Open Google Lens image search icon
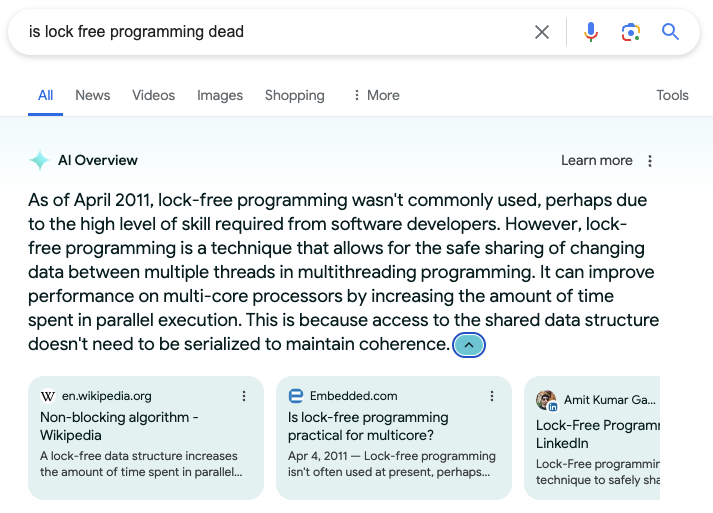713x513 pixels. (x=630, y=32)
